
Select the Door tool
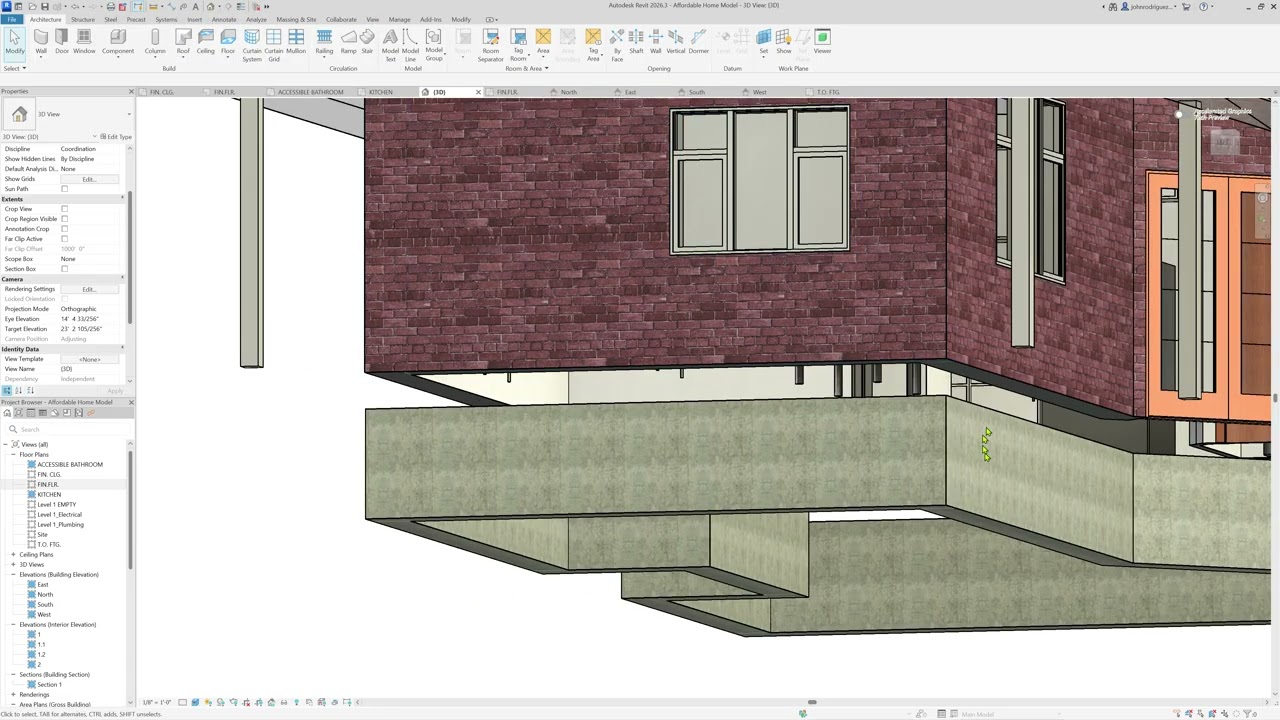click(x=62, y=42)
